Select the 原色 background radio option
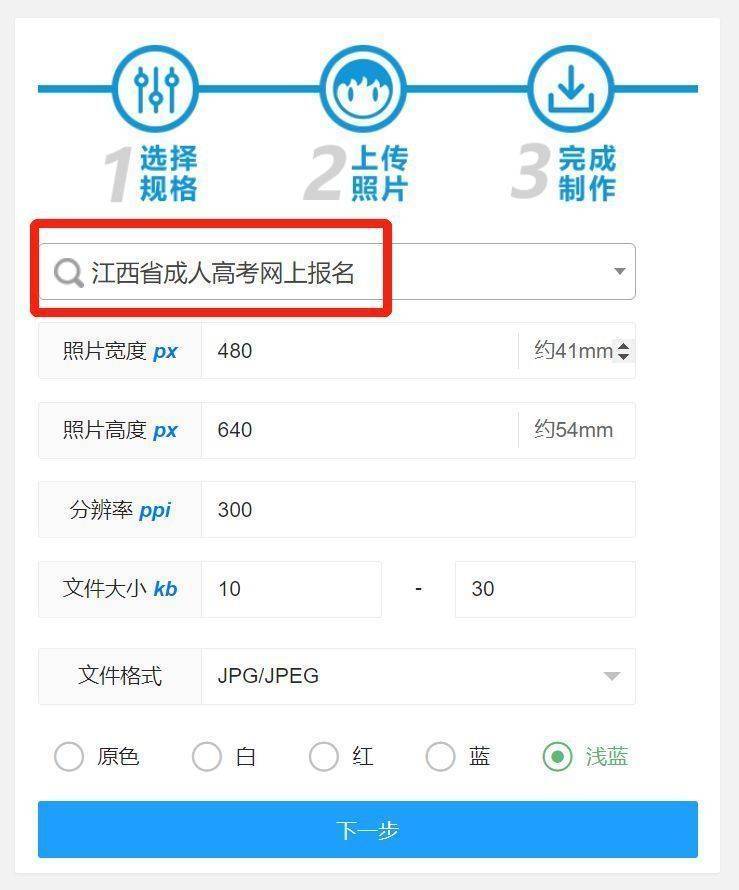 pyautogui.click(x=69, y=757)
